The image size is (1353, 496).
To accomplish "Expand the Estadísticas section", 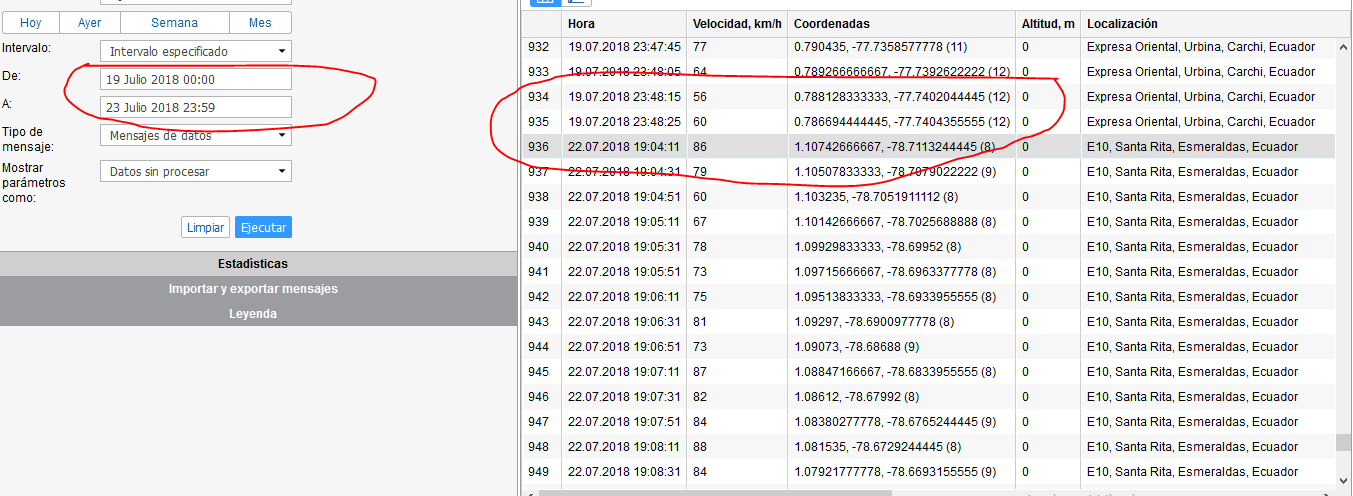I will pyautogui.click(x=258, y=264).
